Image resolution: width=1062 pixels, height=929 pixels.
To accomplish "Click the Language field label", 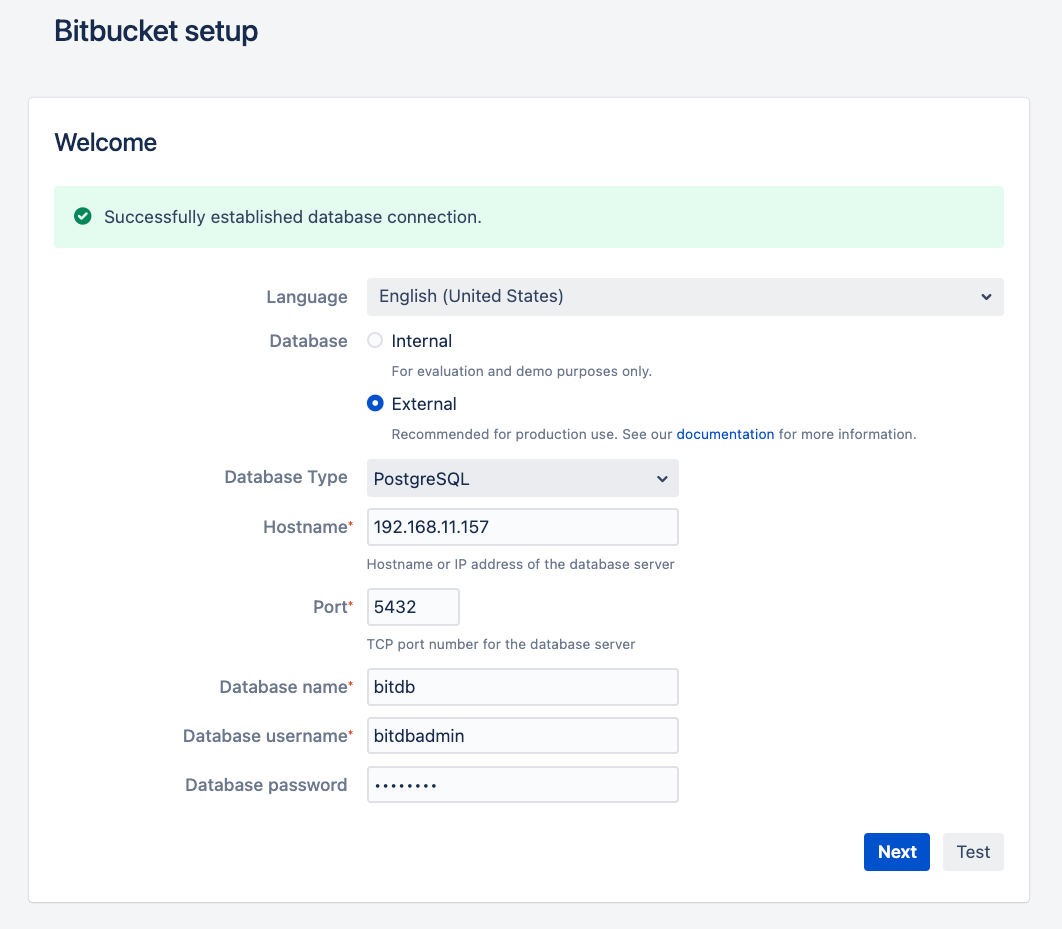I will pyautogui.click(x=307, y=297).
